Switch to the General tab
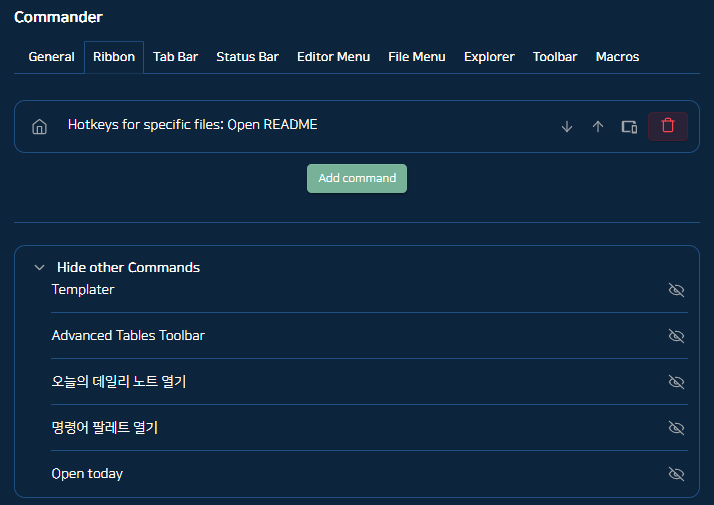Viewport: 714px width, 505px height. click(x=51, y=57)
